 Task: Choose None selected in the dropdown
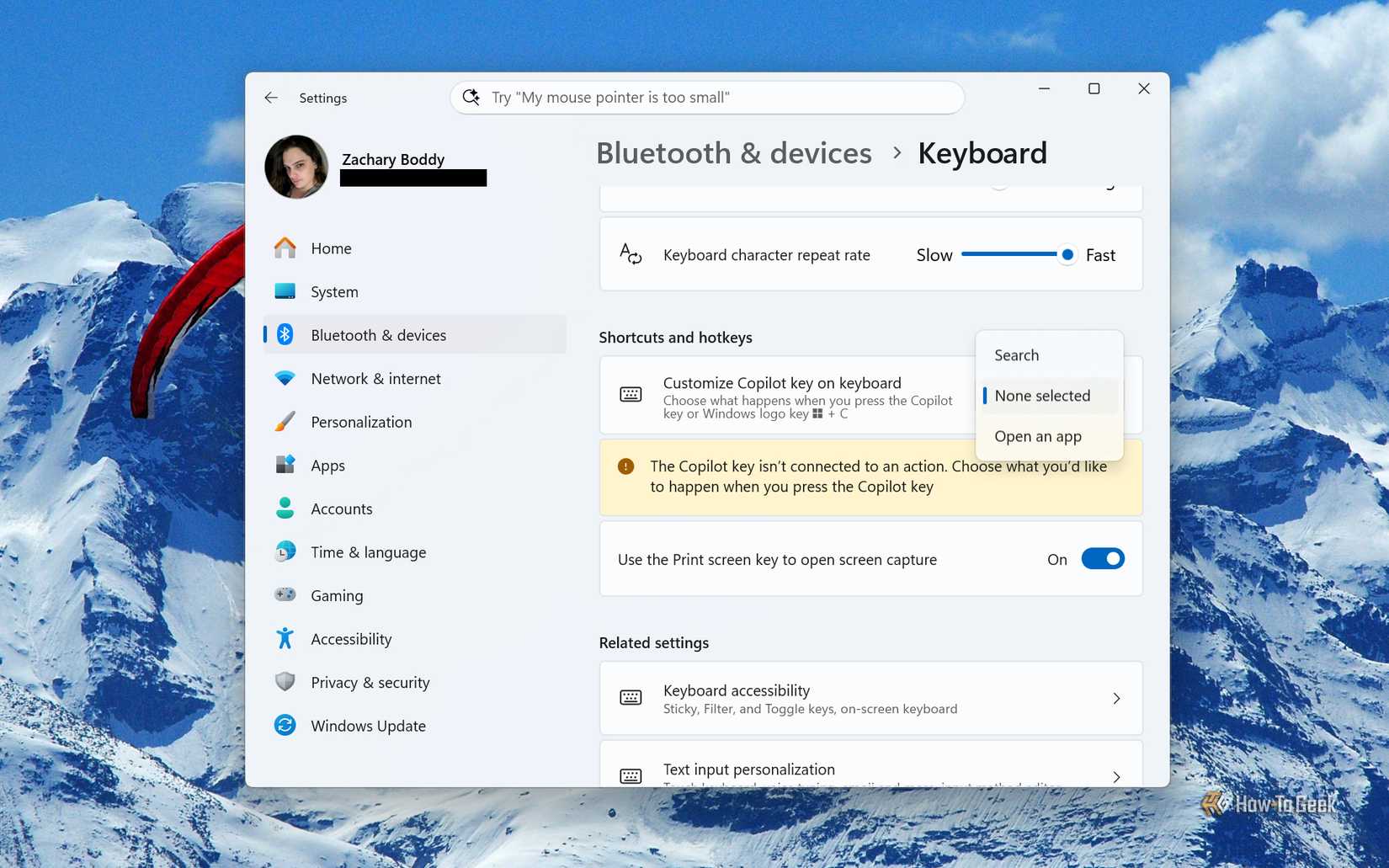click(1049, 396)
